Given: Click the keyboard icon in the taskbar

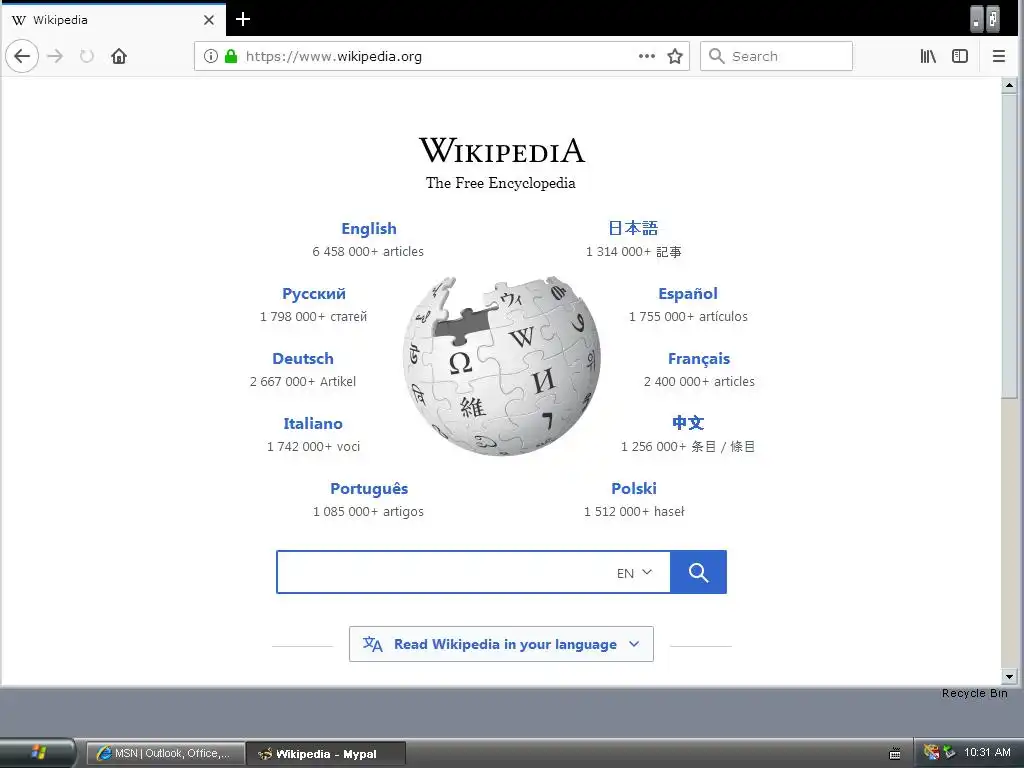Looking at the screenshot, I should (x=895, y=754).
